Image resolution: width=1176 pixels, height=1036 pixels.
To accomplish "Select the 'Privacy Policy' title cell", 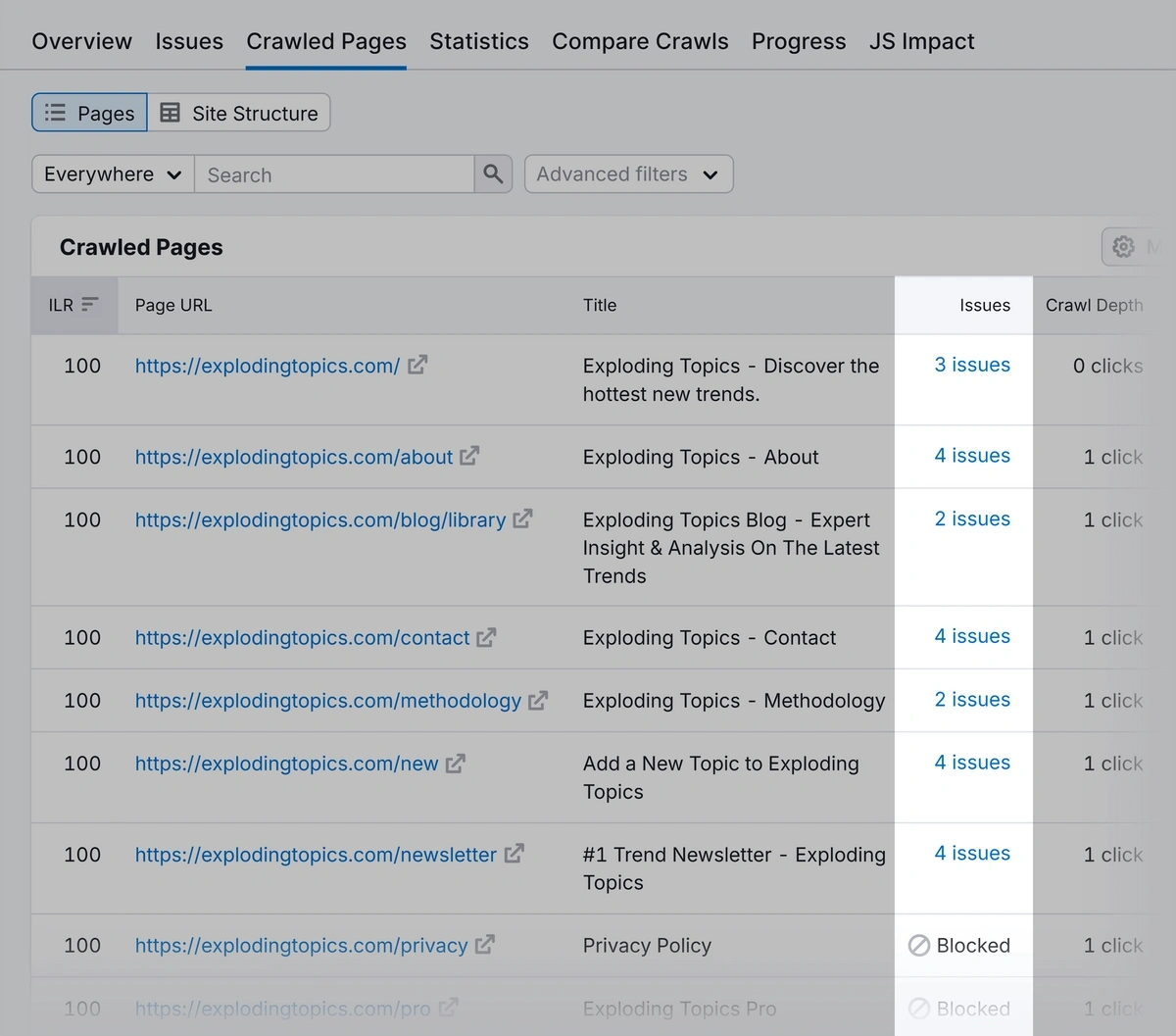I will click(x=647, y=946).
